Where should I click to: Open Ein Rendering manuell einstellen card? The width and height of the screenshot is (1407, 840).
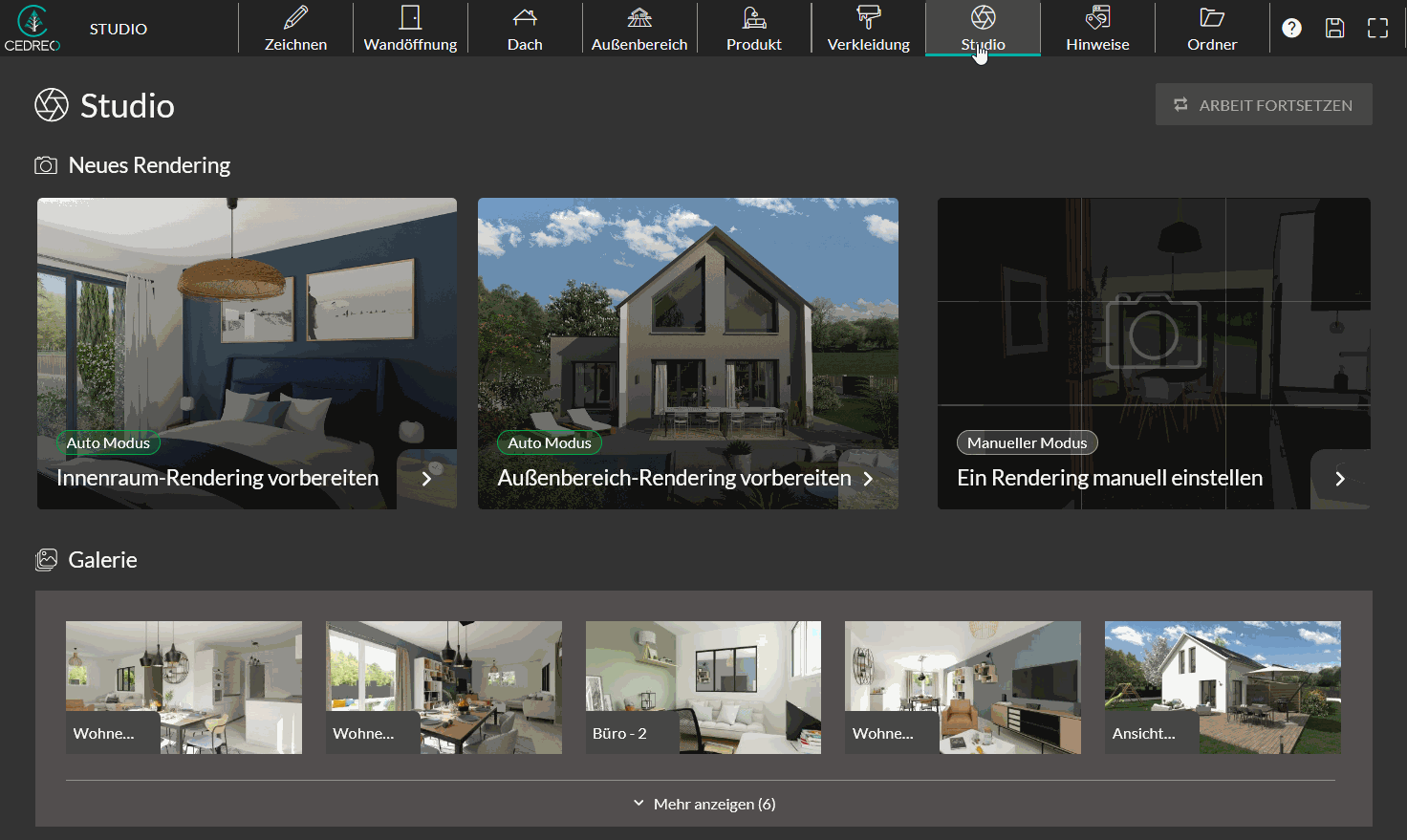point(1154,354)
